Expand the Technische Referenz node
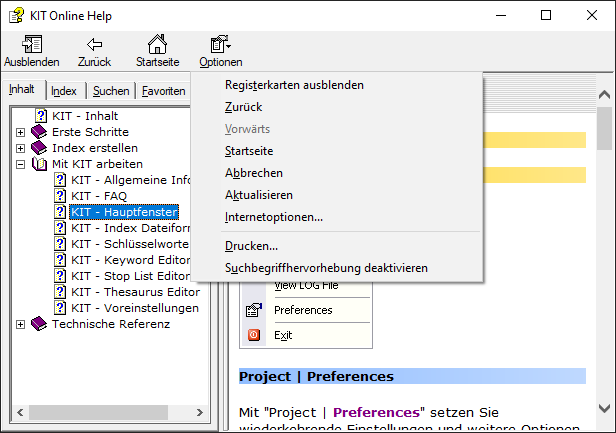The height and width of the screenshot is (433, 616). click(21, 324)
